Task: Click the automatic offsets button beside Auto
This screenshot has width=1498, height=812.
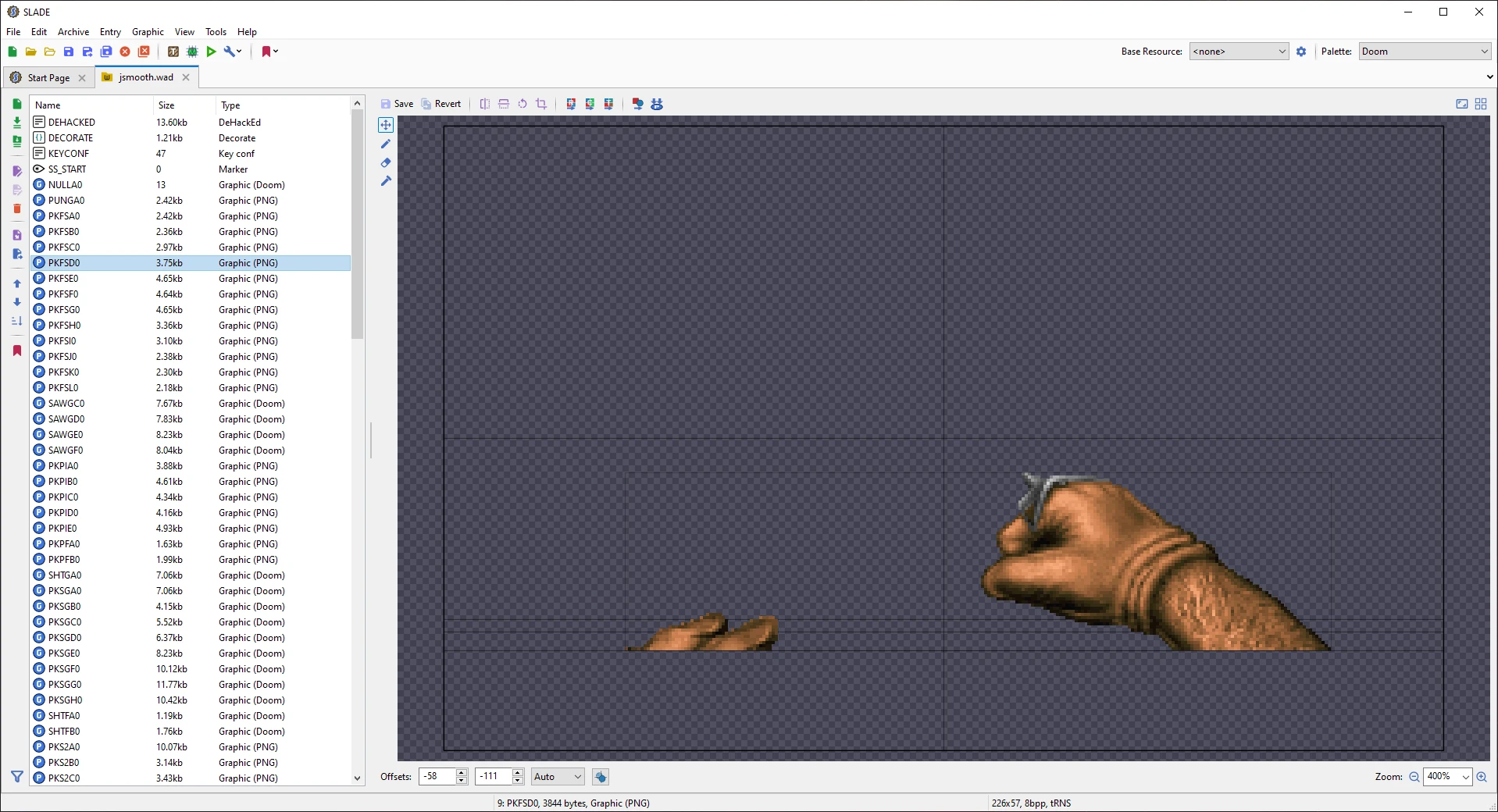Action: point(601,777)
